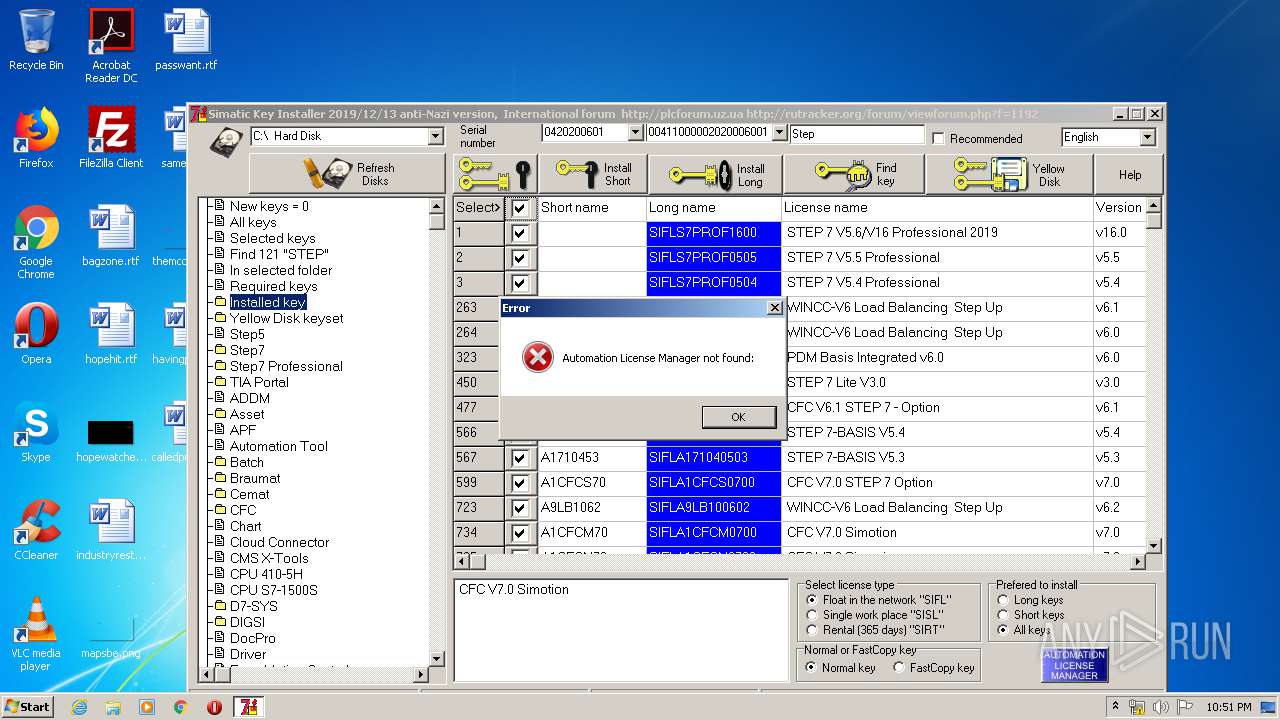Click OK in the Error dialog

tap(738, 417)
